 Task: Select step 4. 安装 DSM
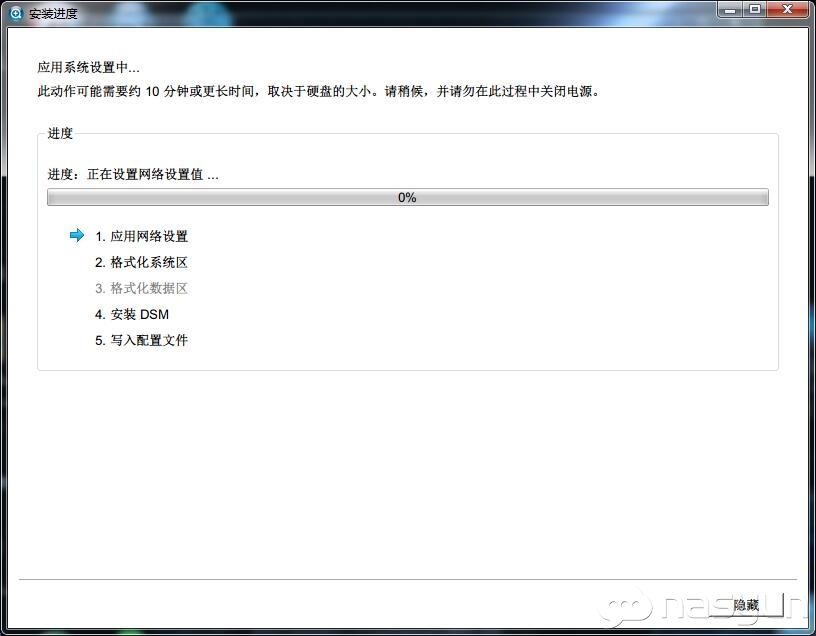click(132, 314)
